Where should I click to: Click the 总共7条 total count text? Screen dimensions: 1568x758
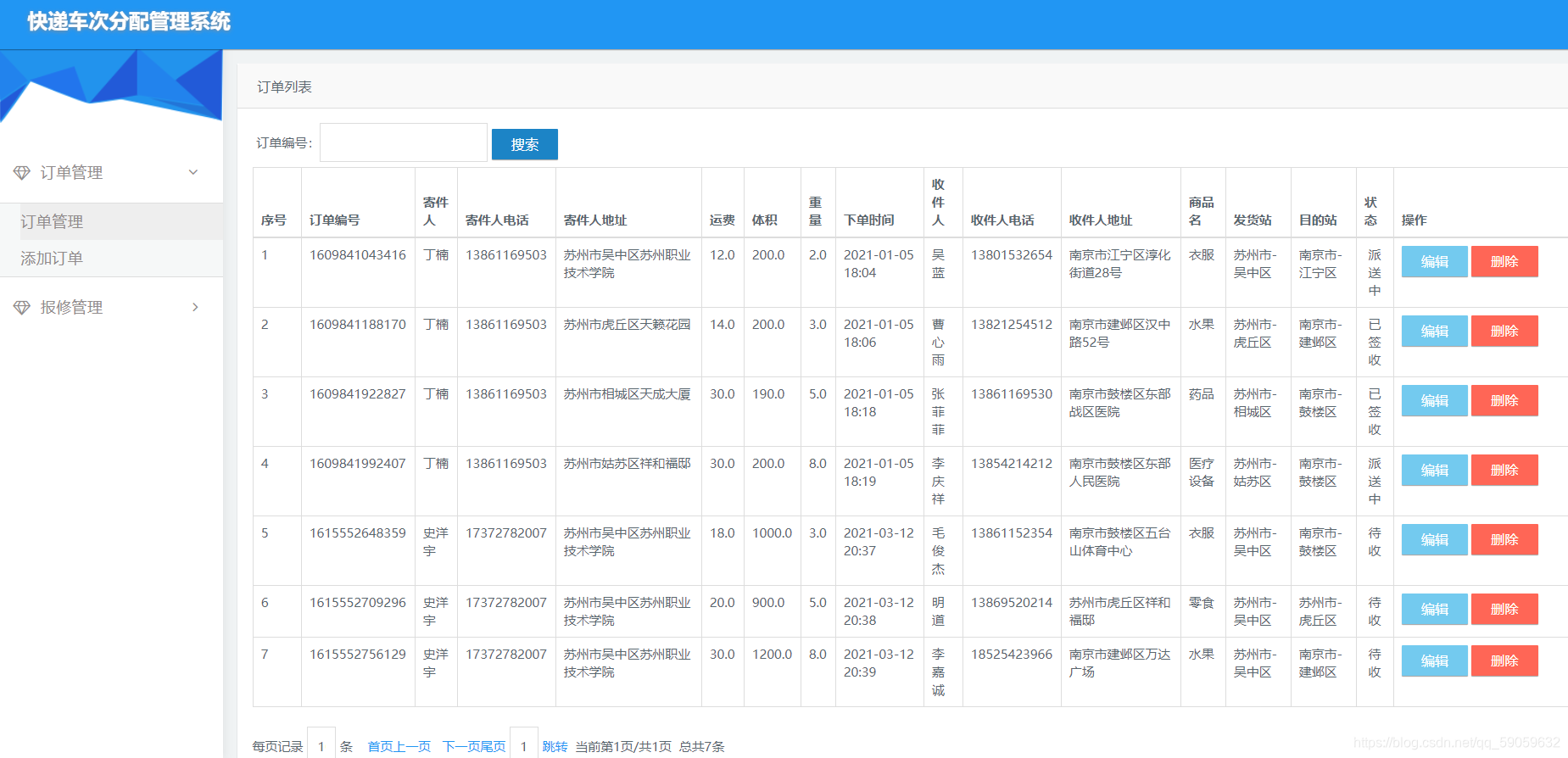[702, 747]
